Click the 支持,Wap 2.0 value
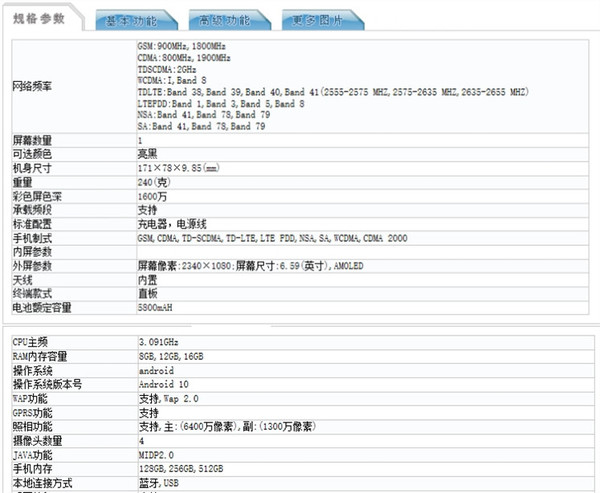 tap(169, 399)
